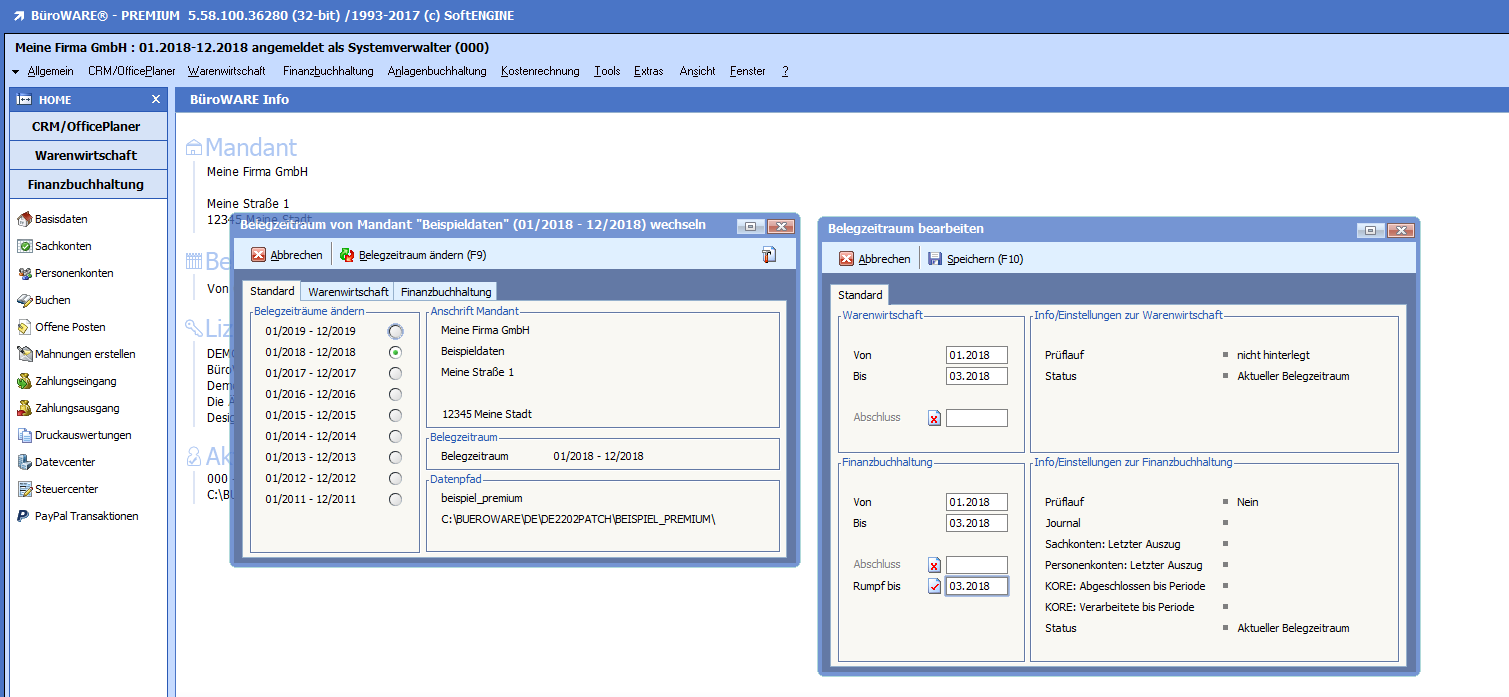Open Personenkonten from the sidebar
Viewport: 1509px width, 697px height.
click(x=73, y=273)
